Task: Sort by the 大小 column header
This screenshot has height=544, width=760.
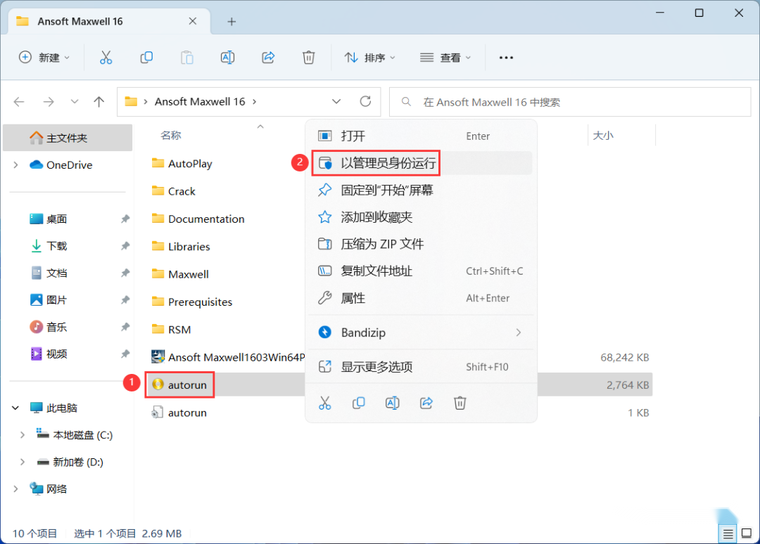Action: [603, 135]
